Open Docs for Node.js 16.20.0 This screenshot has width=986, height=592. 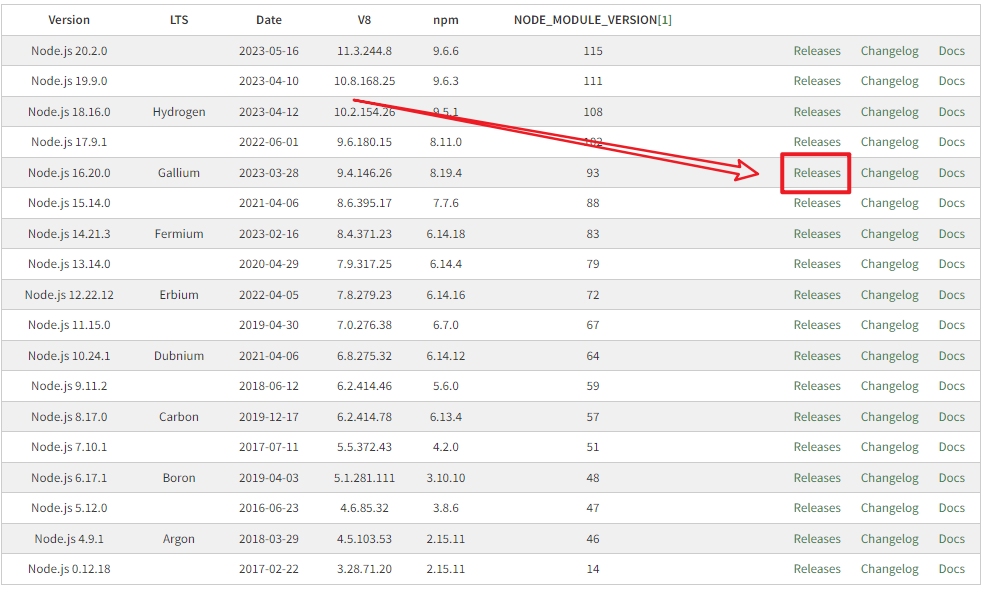click(x=951, y=173)
